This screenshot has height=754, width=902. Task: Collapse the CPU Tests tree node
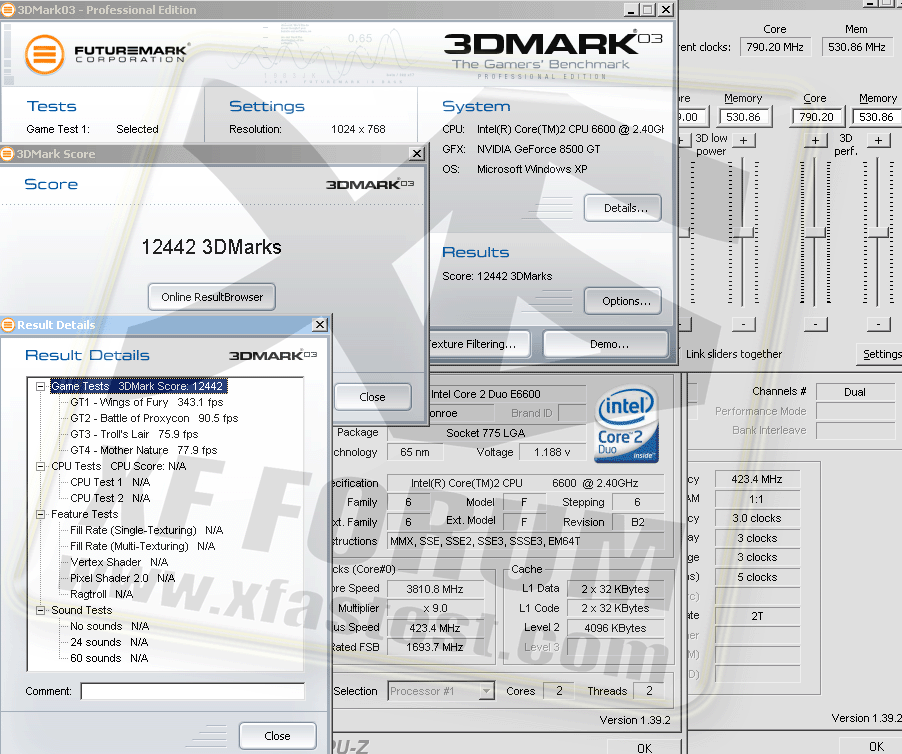[x=40, y=466]
